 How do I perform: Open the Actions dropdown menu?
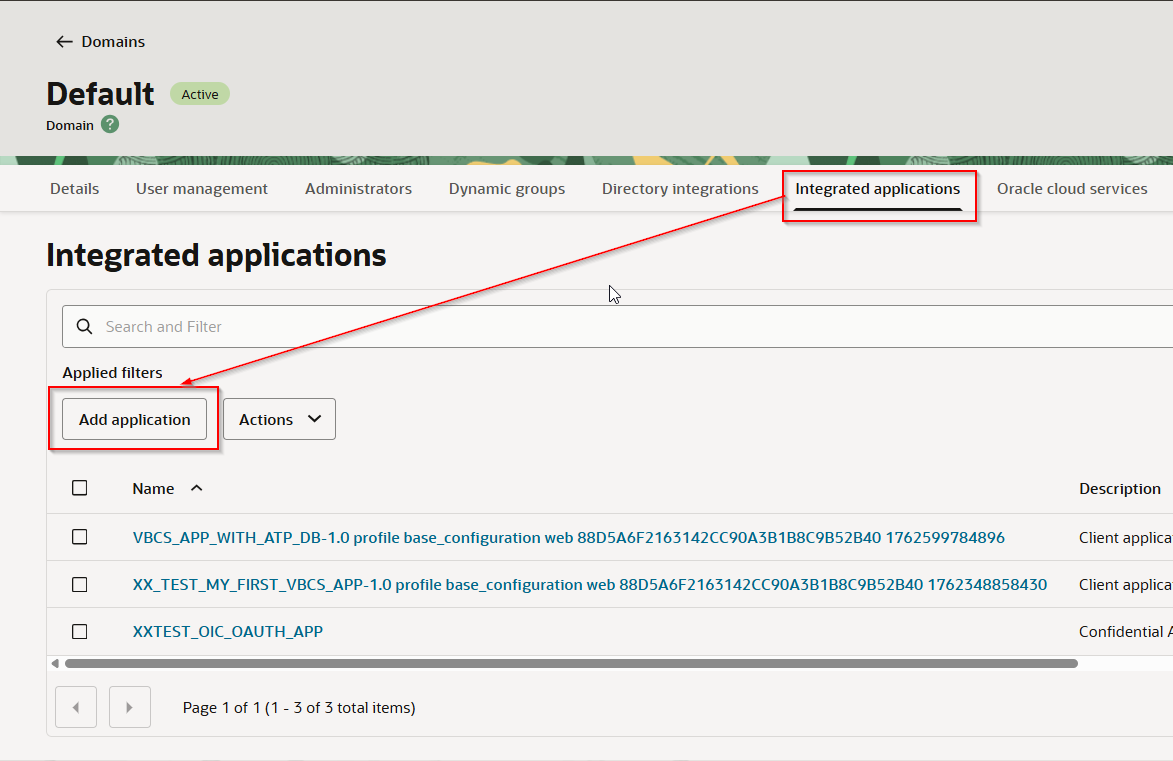[279, 419]
